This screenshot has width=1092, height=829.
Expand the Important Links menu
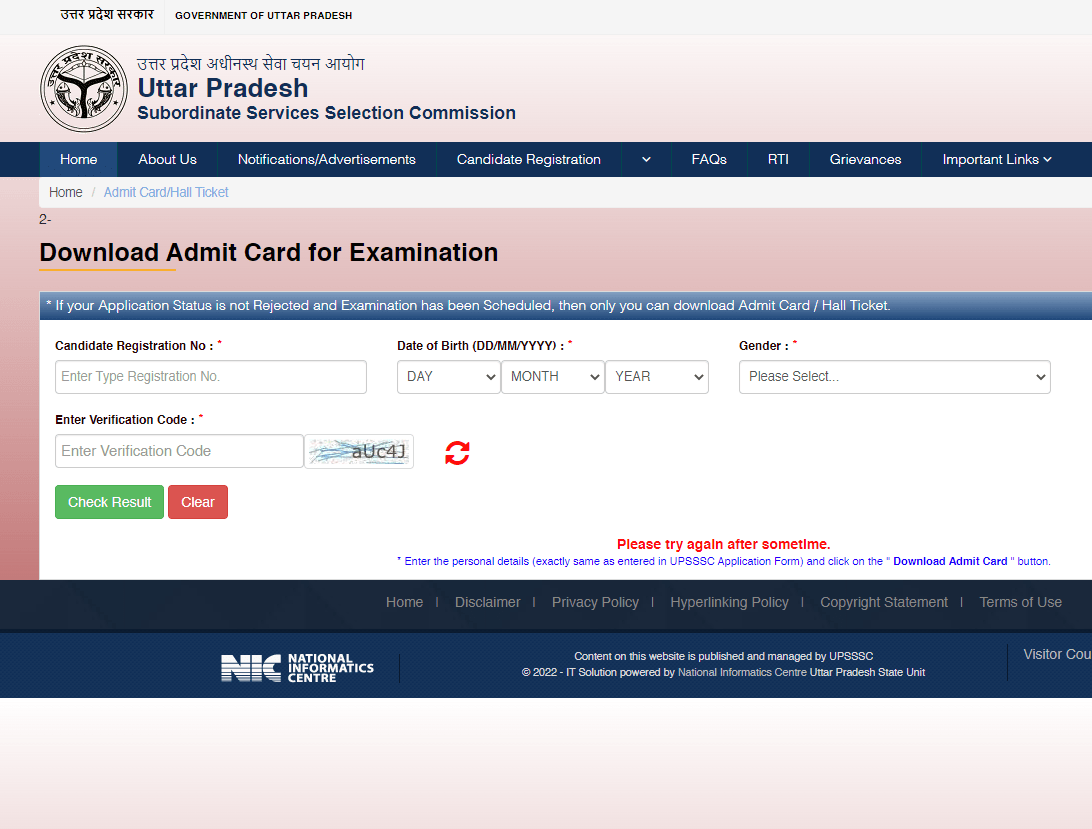click(x=997, y=160)
